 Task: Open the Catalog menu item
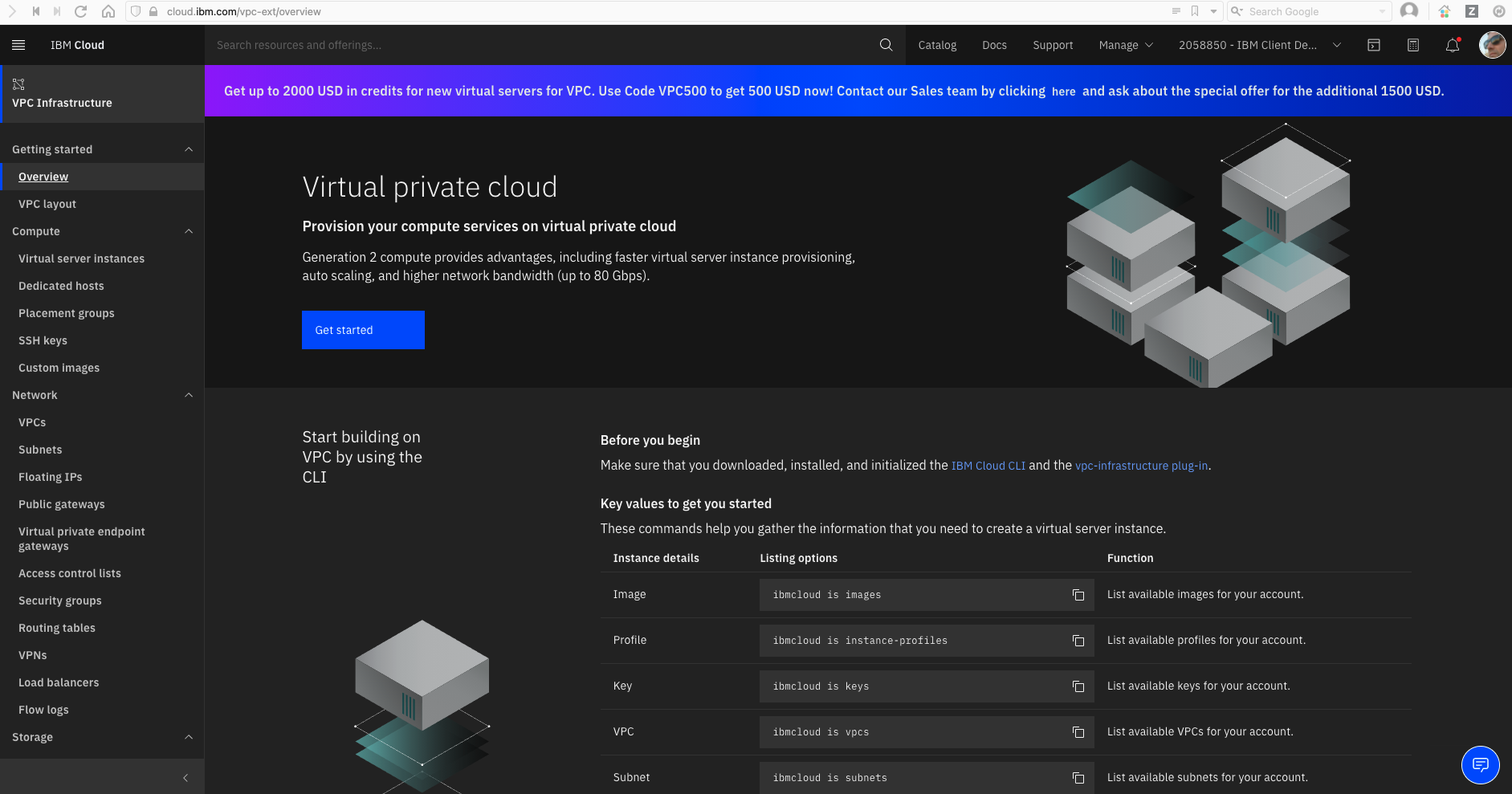[x=937, y=45]
